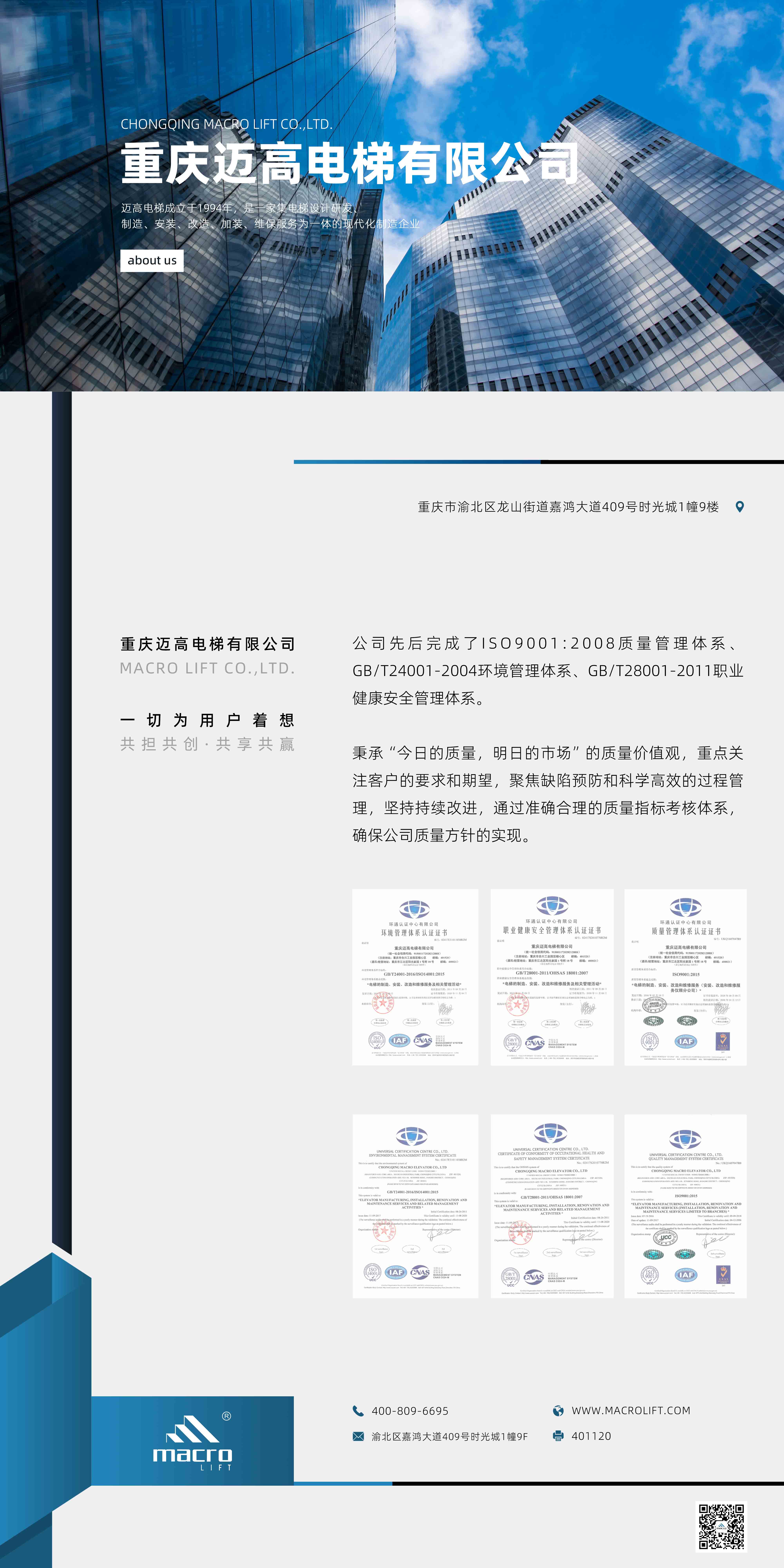Click the 401120 postal code text
784x1568 pixels.
tap(591, 1436)
